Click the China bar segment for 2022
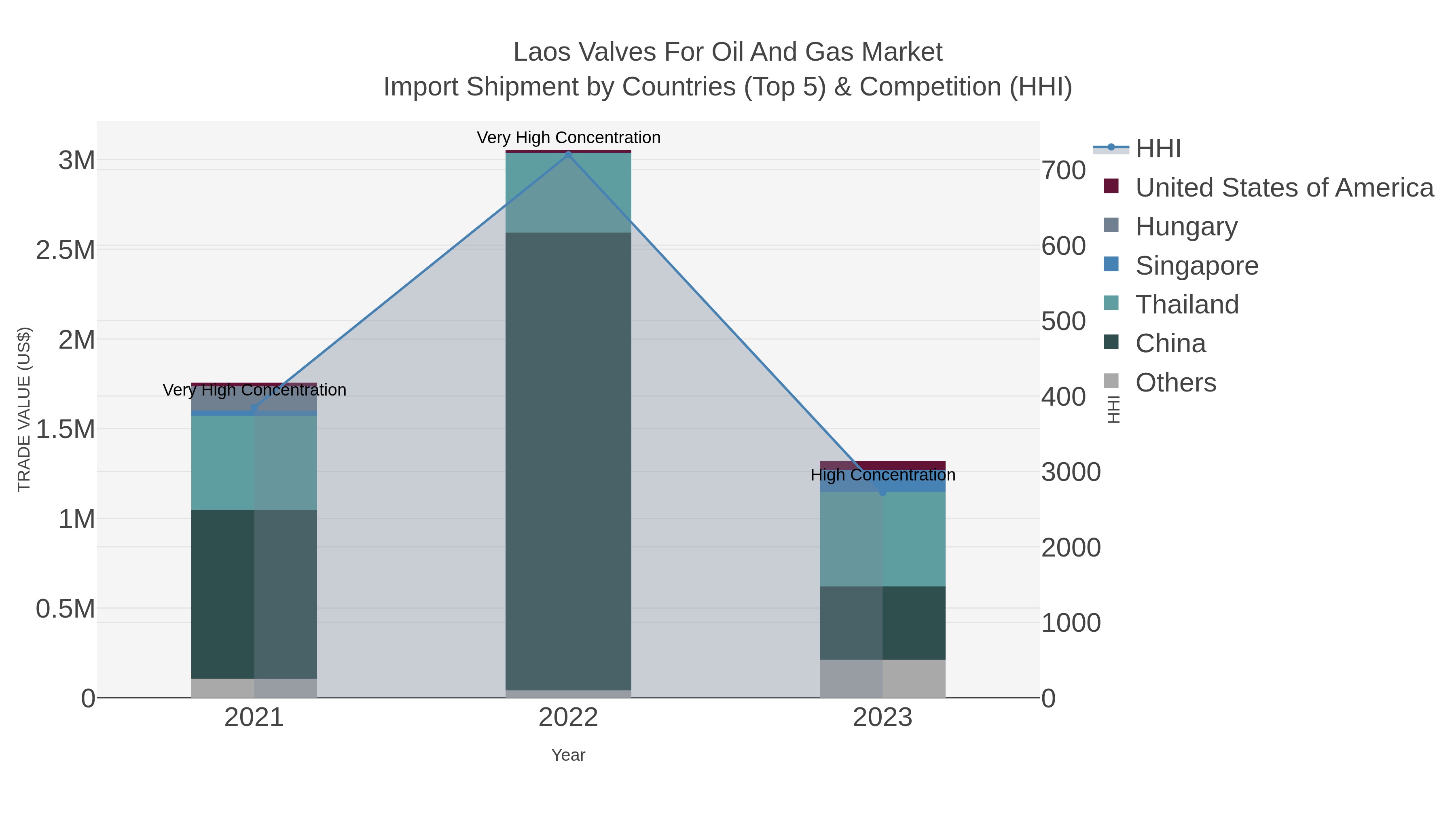The image size is (1456, 819). pos(569,461)
